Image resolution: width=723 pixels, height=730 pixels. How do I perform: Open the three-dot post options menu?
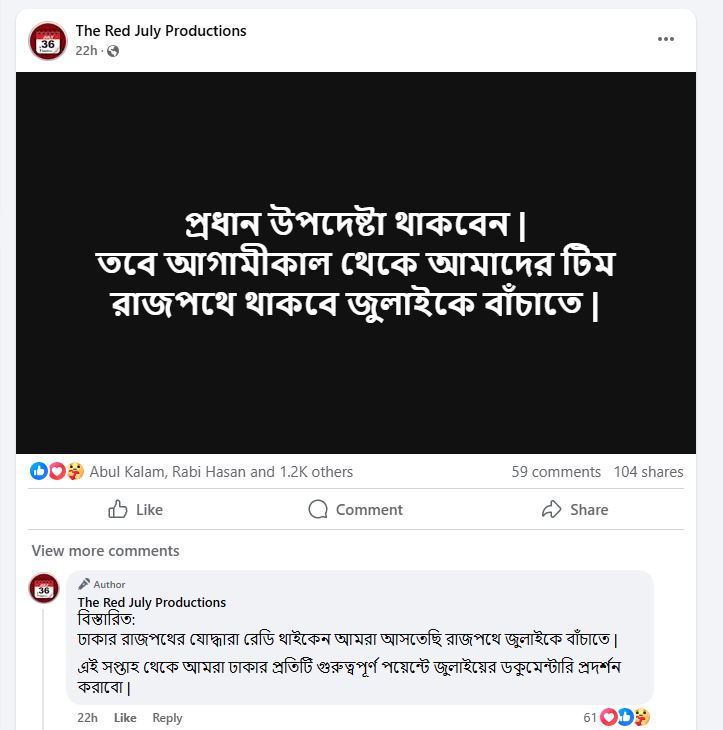pyautogui.click(x=666, y=39)
